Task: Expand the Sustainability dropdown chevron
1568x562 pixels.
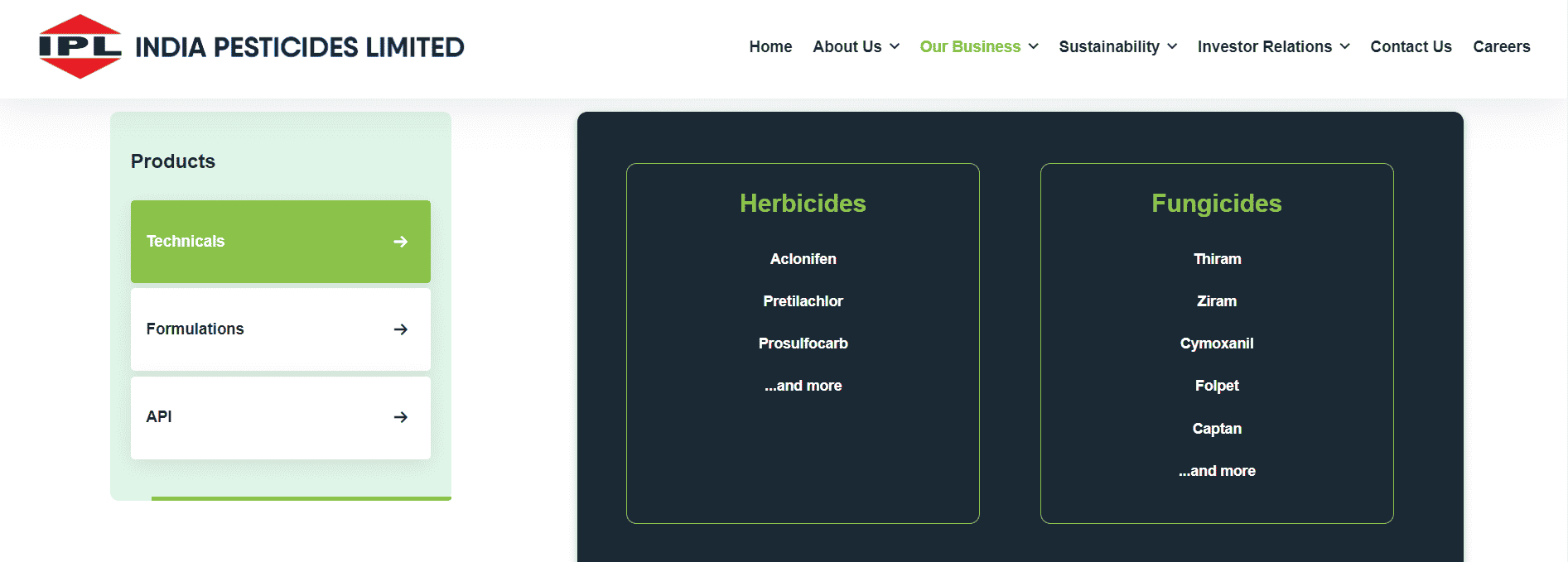Action: [x=1172, y=46]
